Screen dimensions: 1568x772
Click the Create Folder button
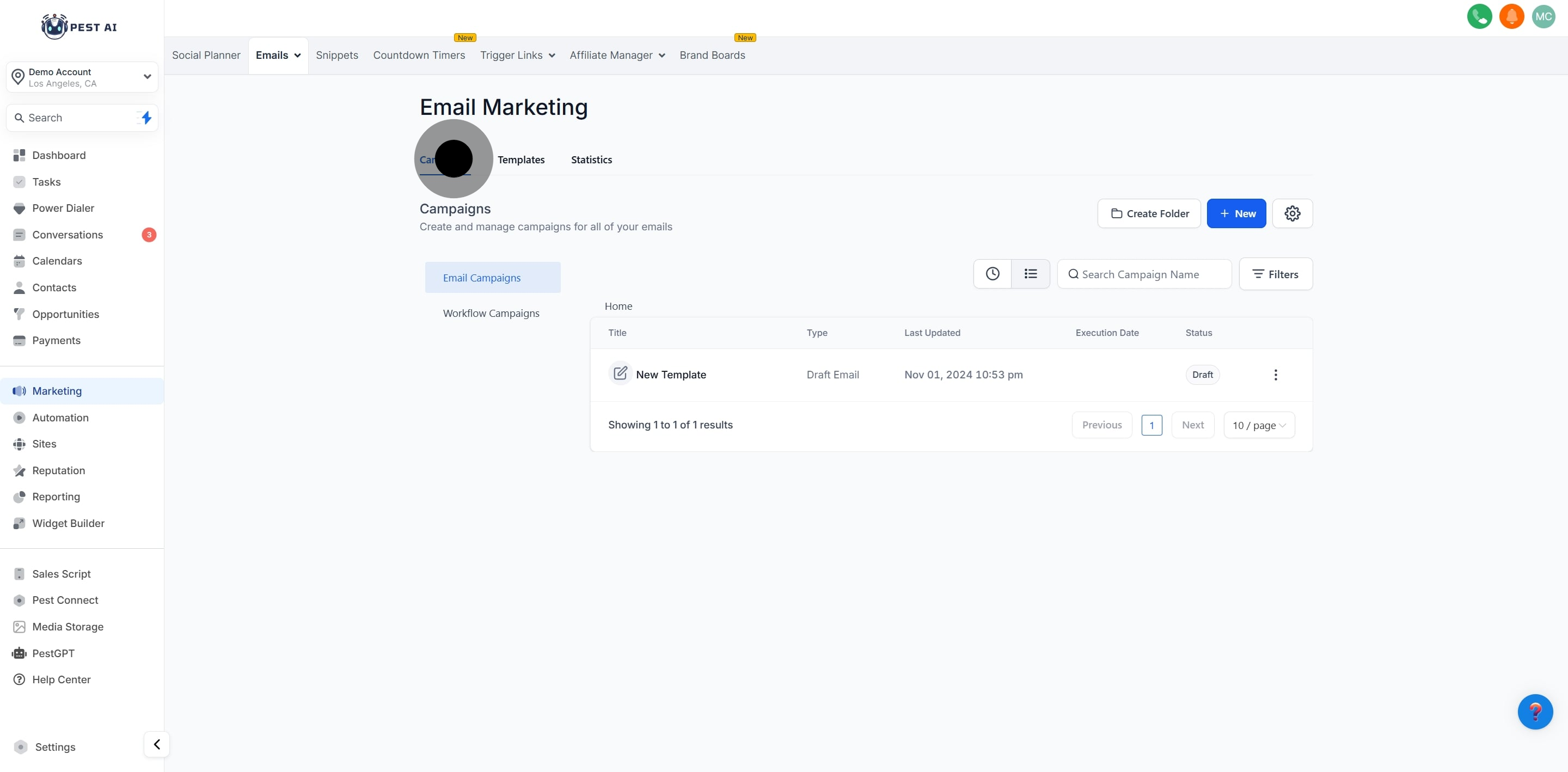coord(1149,214)
